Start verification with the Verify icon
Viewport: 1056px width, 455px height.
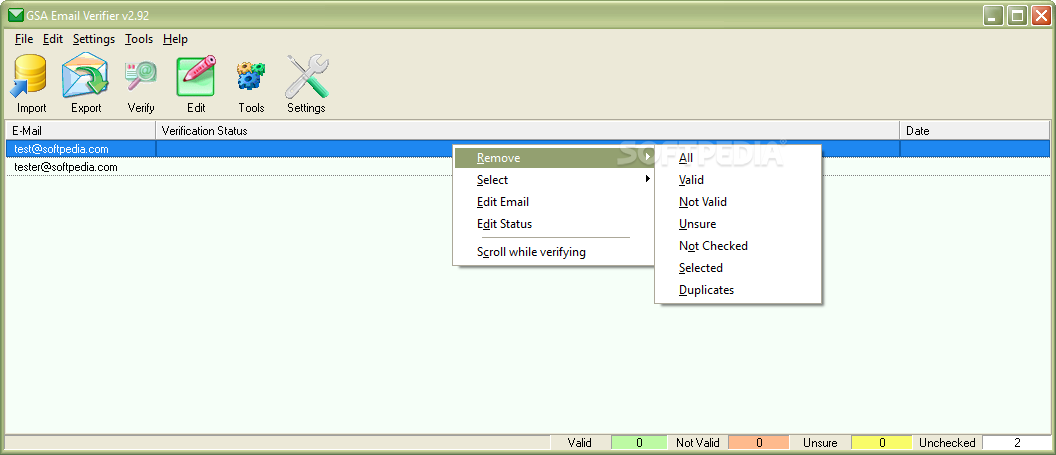pos(141,77)
